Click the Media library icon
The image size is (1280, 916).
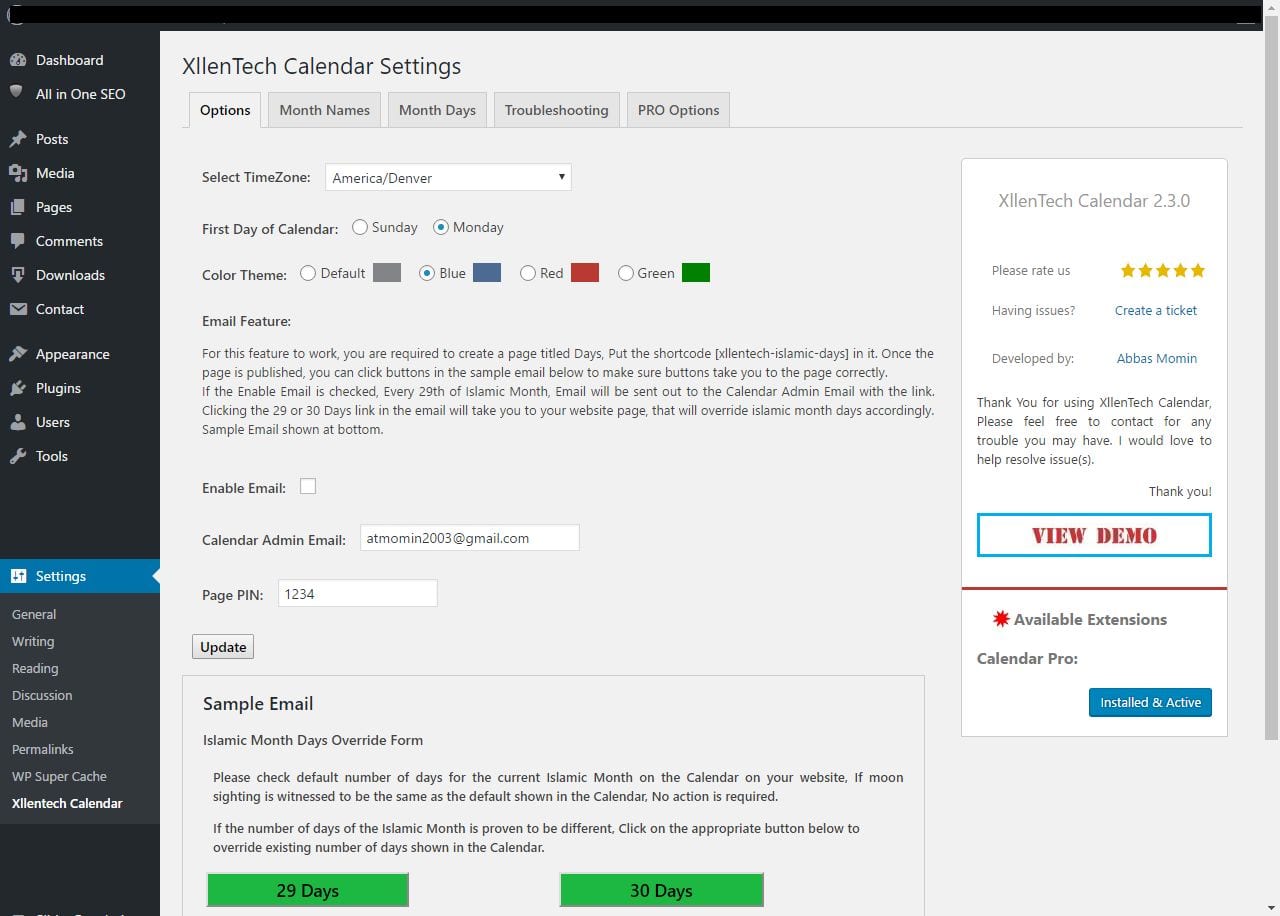[17, 173]
